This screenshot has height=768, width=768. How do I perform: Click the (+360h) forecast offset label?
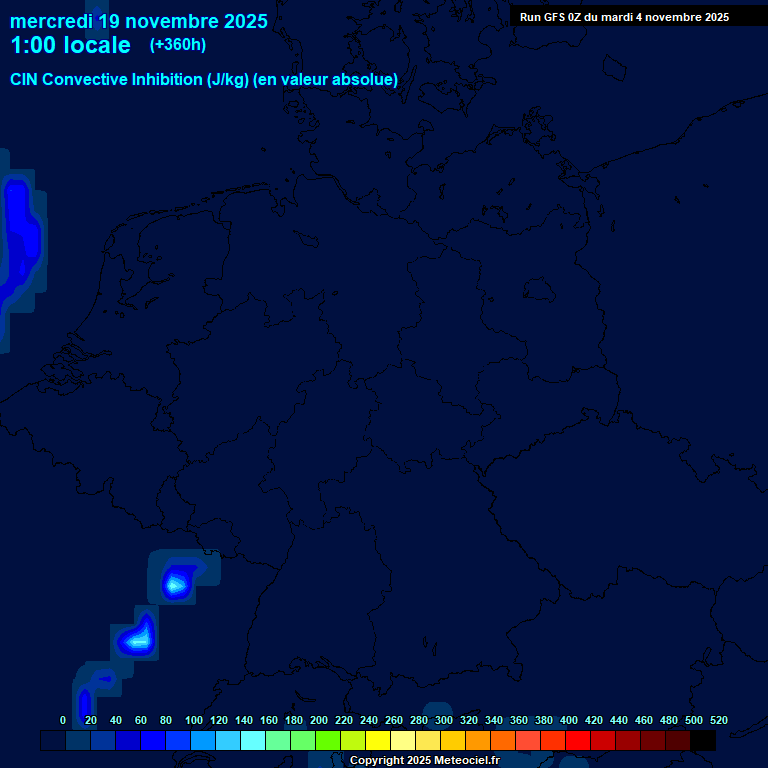pyautogui.click(x=177, y=45)
